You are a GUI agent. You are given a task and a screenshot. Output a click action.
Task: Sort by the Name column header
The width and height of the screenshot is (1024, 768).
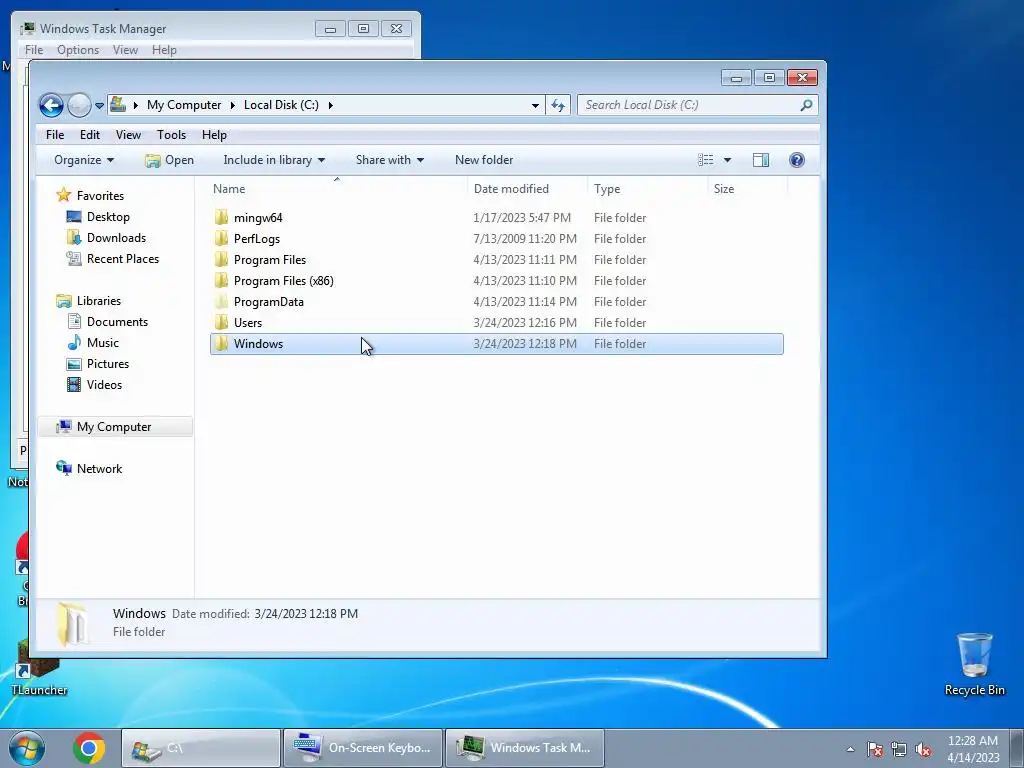pos(337,189)
